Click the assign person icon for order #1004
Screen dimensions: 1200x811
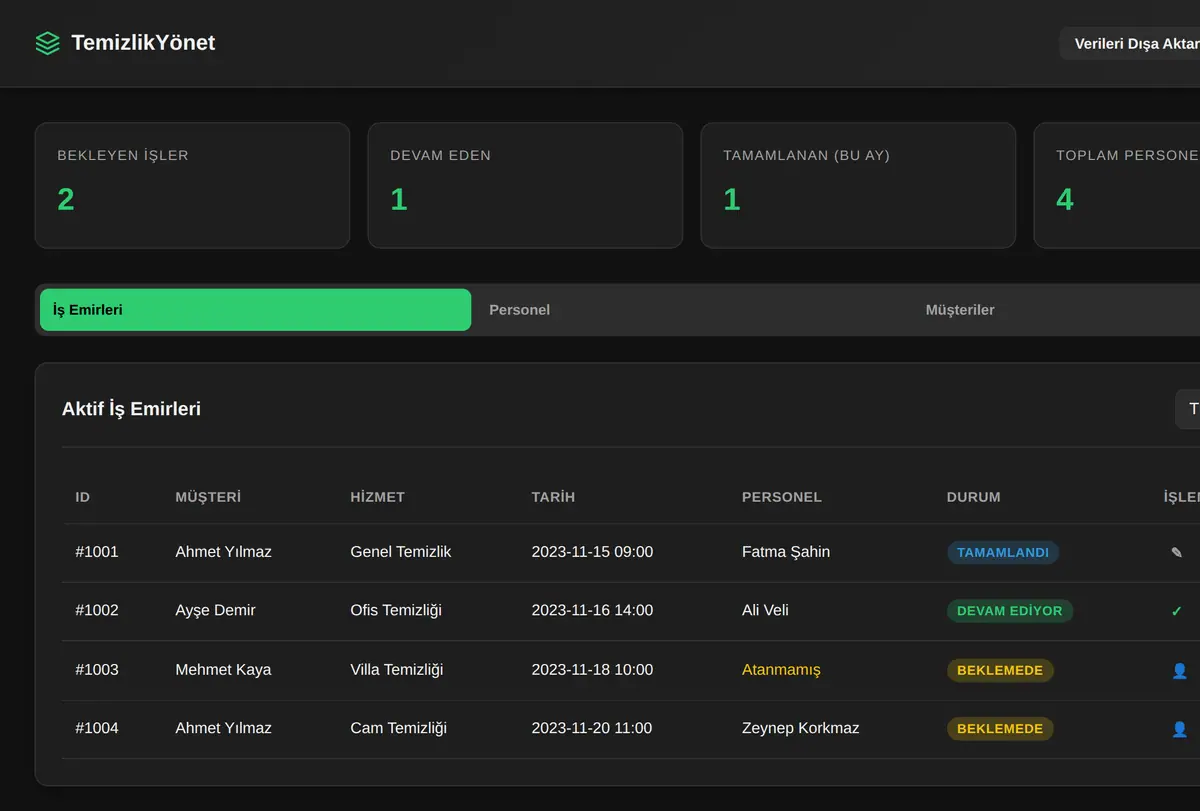[x=1179, y=729]
